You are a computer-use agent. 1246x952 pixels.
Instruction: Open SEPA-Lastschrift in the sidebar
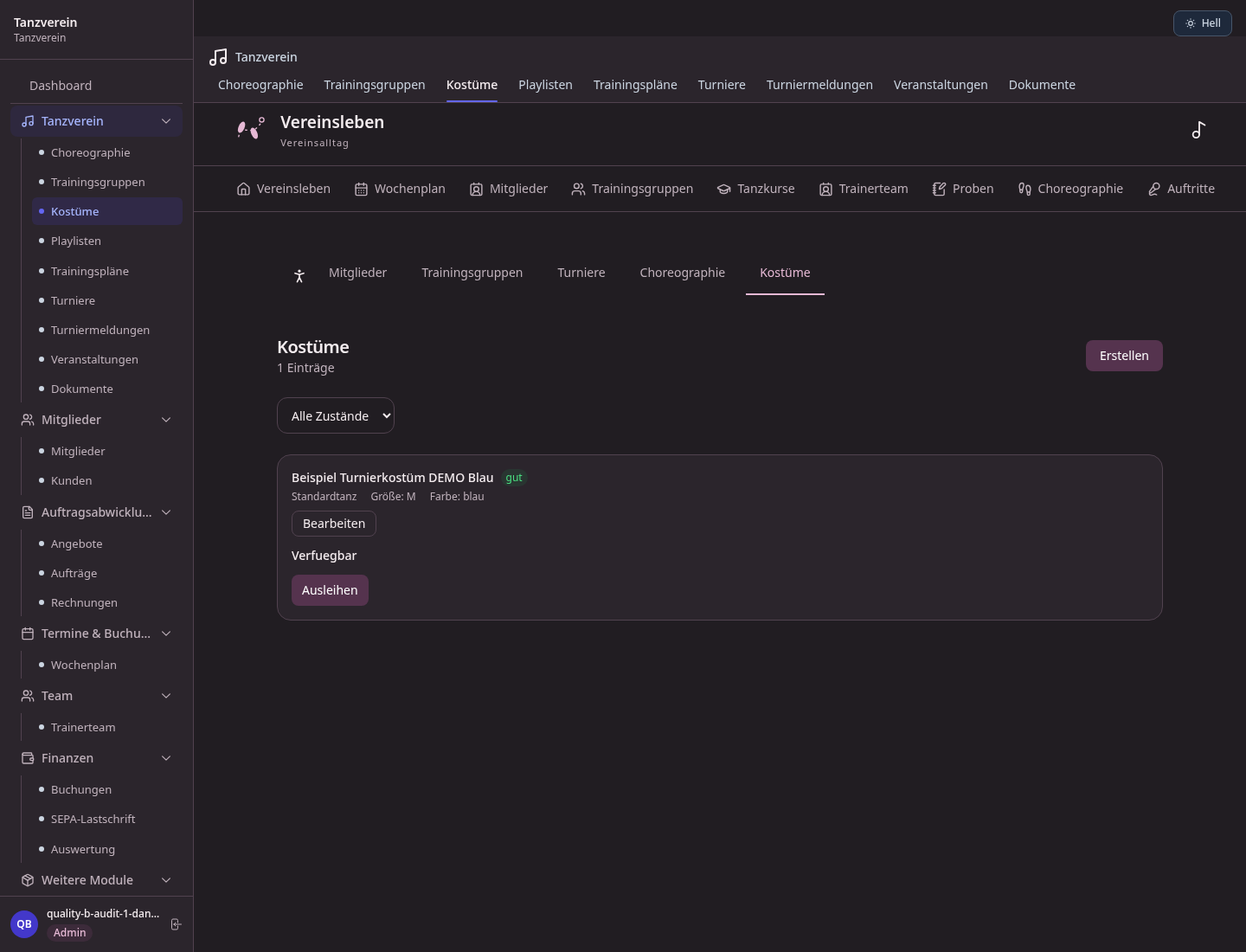(x=93, y=819)
